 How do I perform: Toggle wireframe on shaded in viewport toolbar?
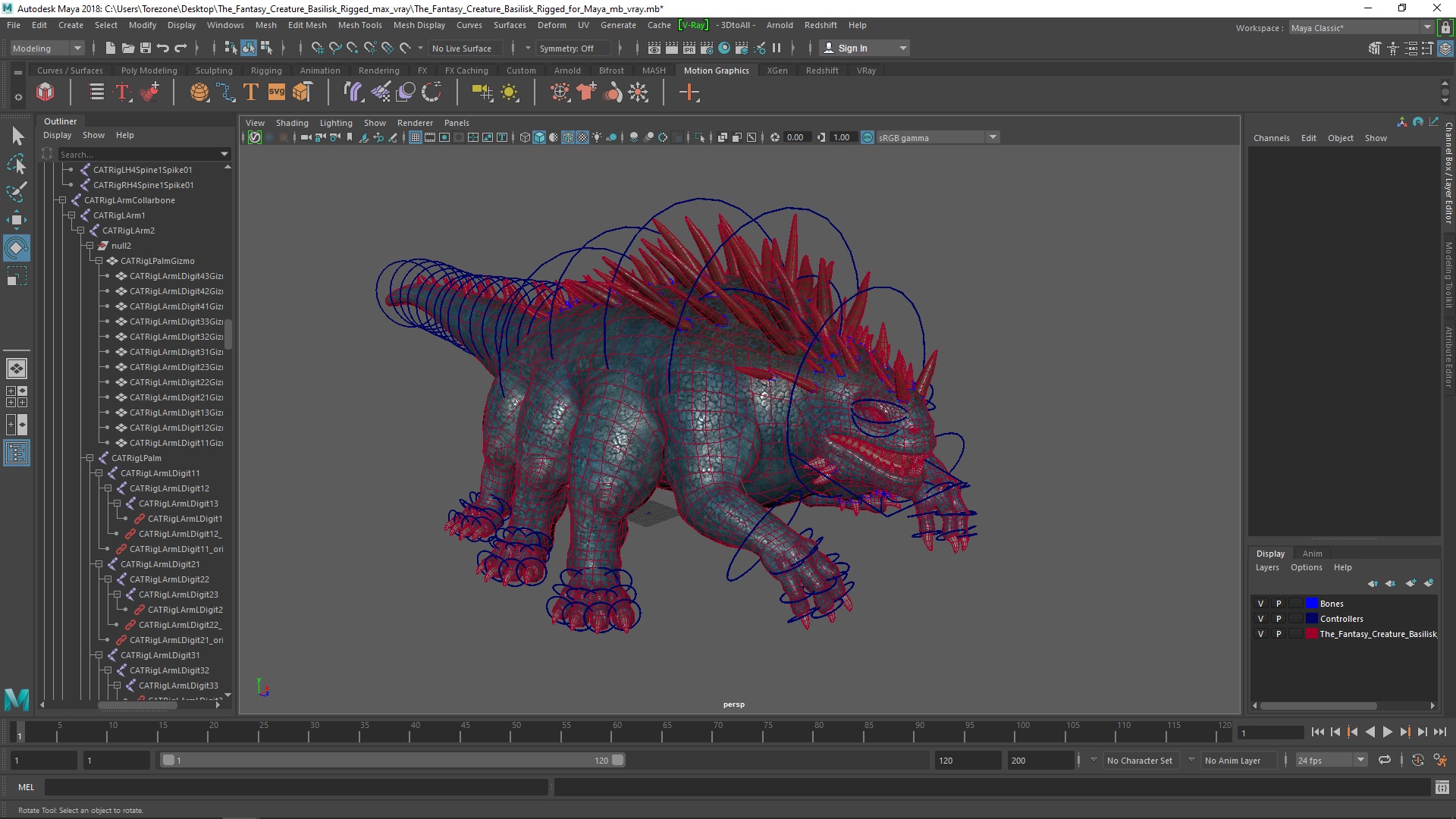[x=568, y=137]
